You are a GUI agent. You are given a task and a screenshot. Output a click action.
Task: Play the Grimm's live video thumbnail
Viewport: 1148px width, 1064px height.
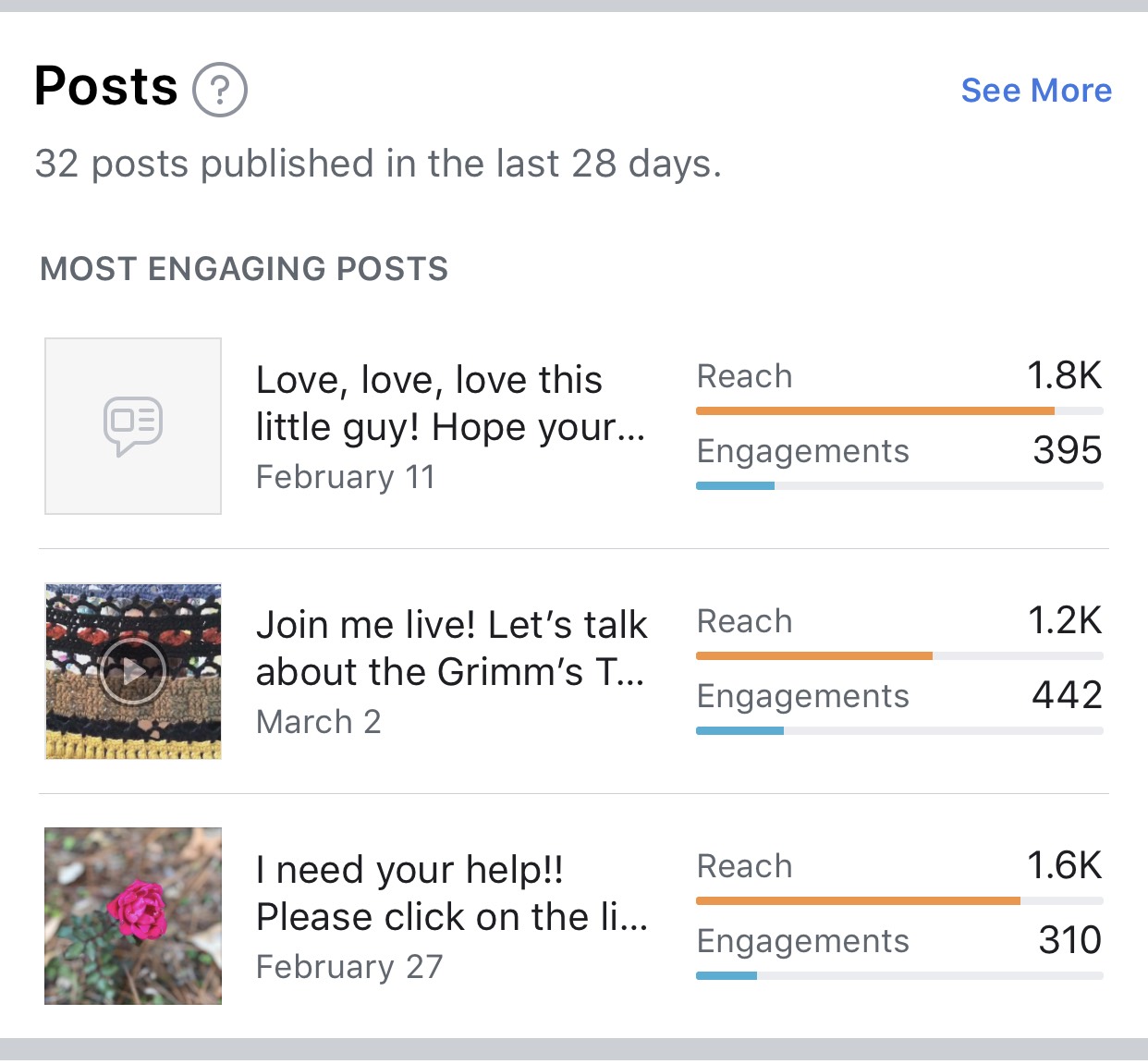133,671
